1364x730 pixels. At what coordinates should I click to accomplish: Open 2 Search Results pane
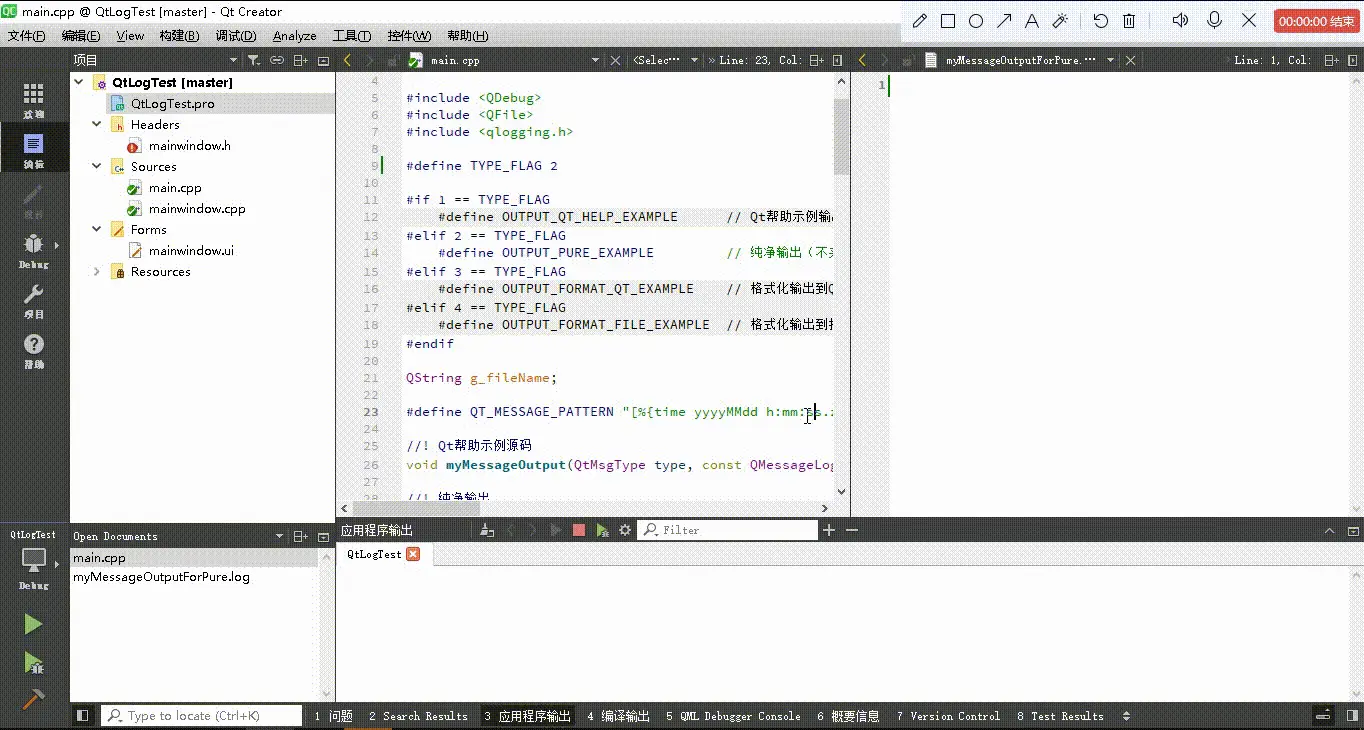[418, 716]
